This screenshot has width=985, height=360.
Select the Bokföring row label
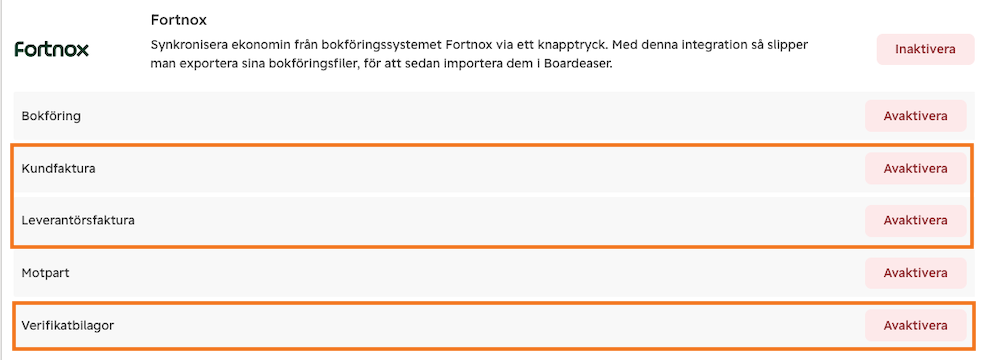(x=51, y=116)
